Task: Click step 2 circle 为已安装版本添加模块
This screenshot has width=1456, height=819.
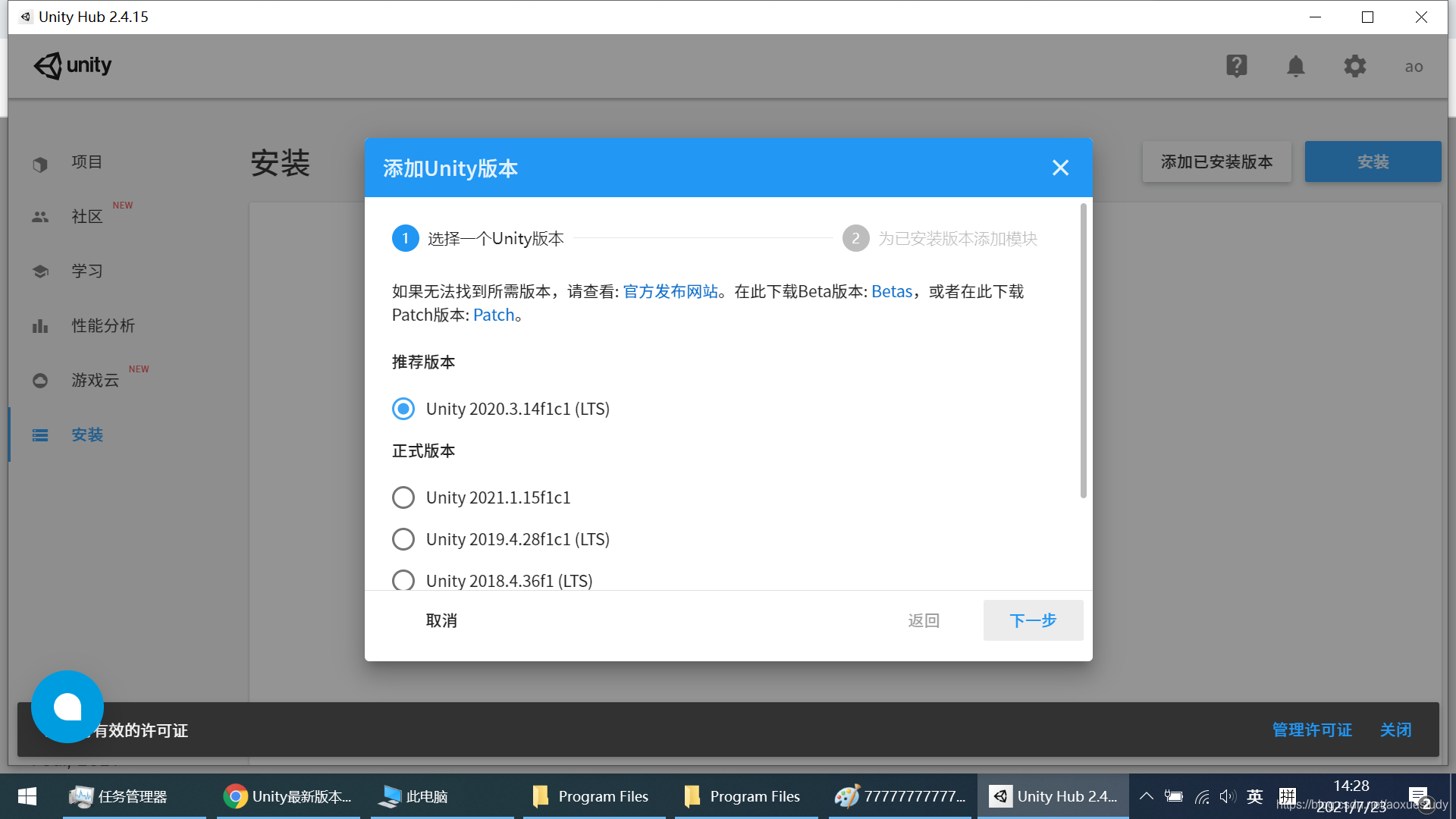Action: point(855,238)
